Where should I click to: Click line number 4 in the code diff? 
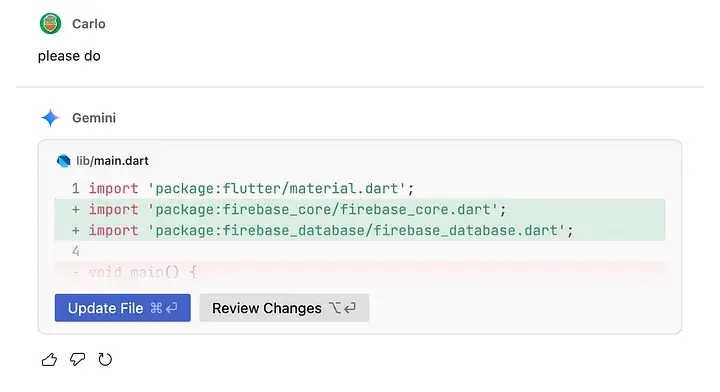click(76, 251)
